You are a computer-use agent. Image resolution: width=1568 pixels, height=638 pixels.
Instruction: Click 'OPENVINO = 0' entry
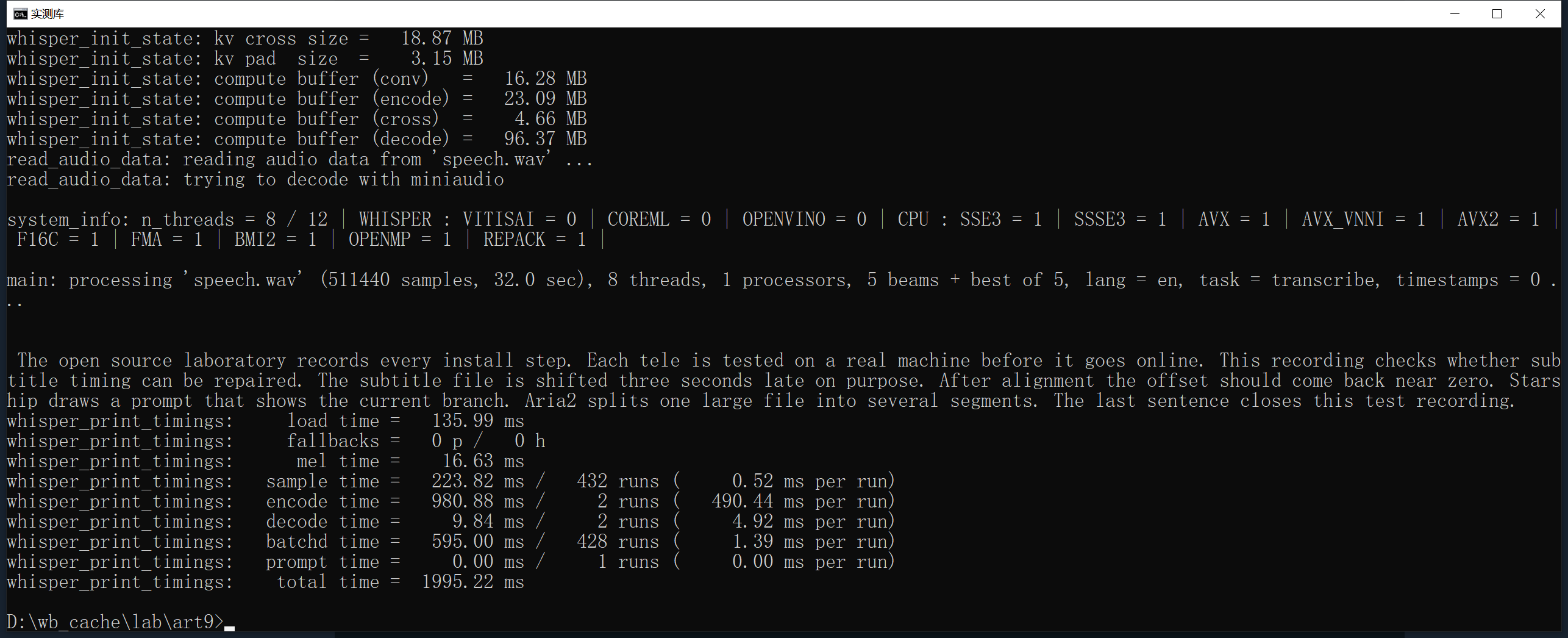coord(805,219)
